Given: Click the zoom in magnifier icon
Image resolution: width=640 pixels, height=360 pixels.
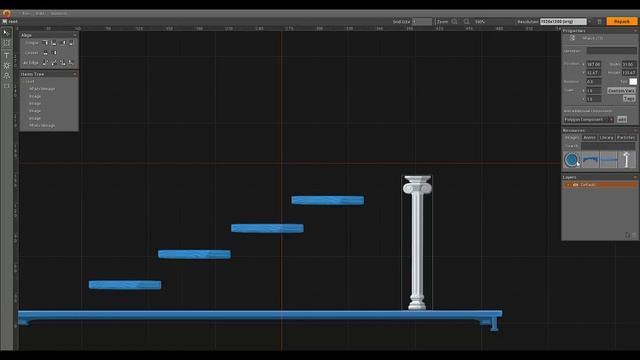Looking at the screenshot, I should coord(467,22).
